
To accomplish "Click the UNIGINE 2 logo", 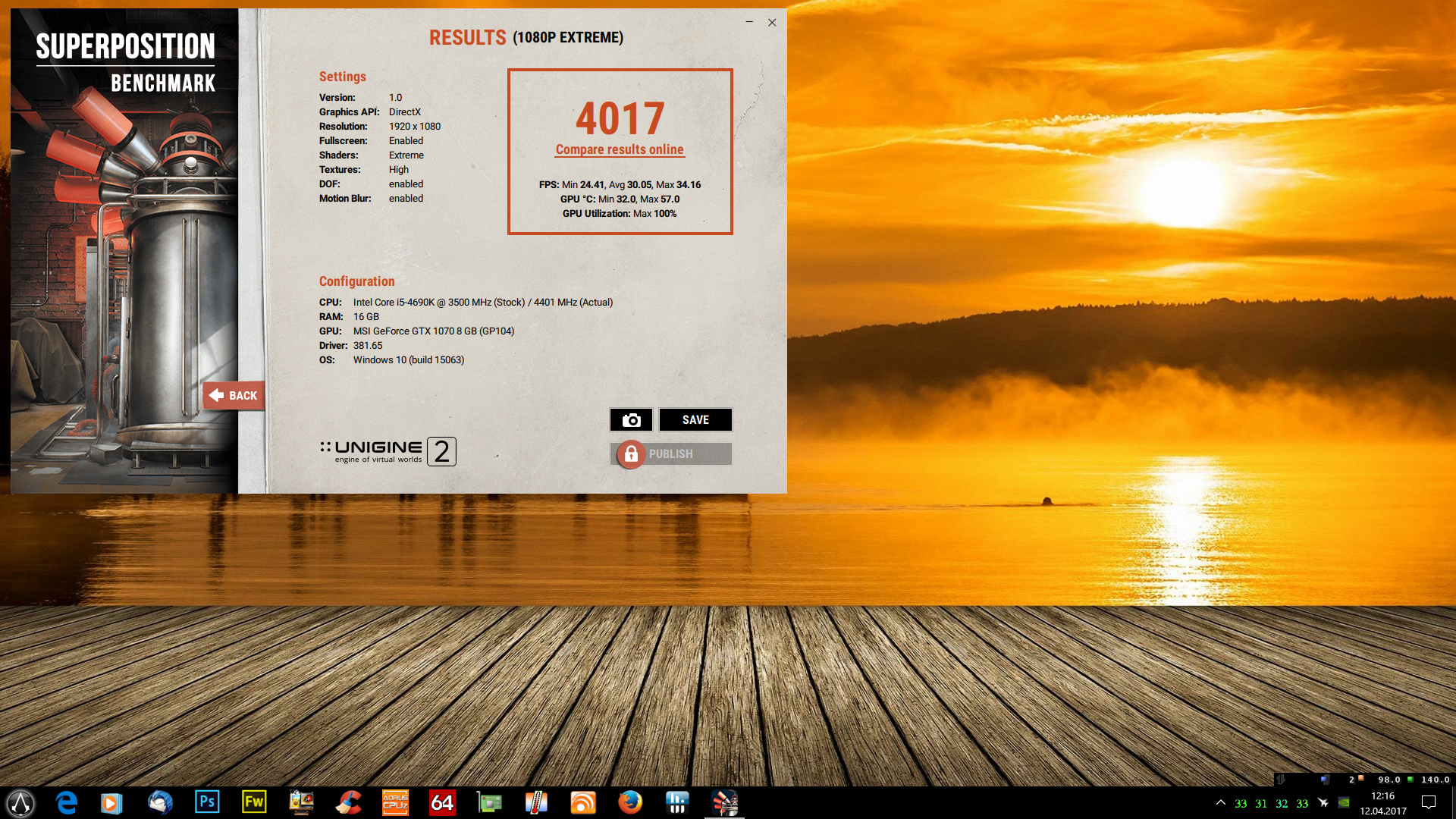I will click(388, 451).
